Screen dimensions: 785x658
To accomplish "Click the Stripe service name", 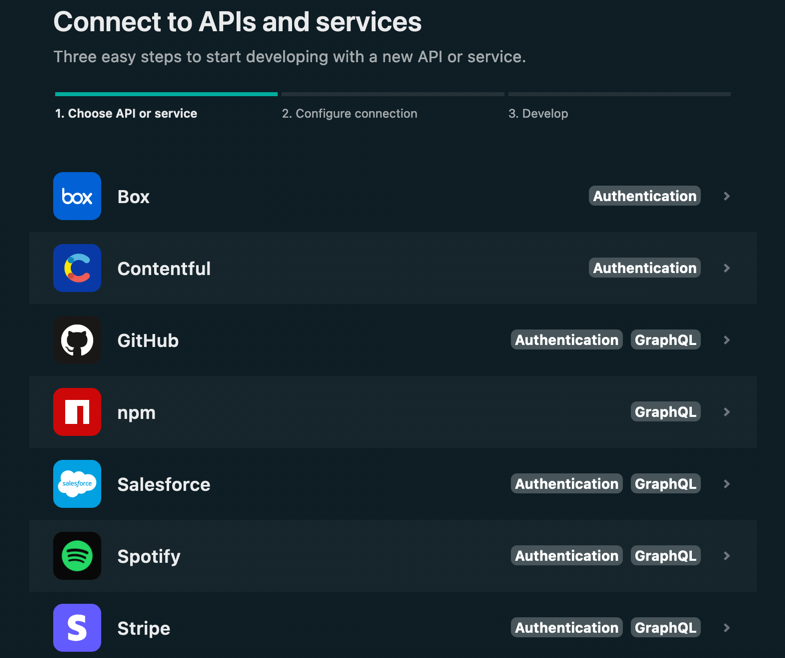I will (144, 628).
